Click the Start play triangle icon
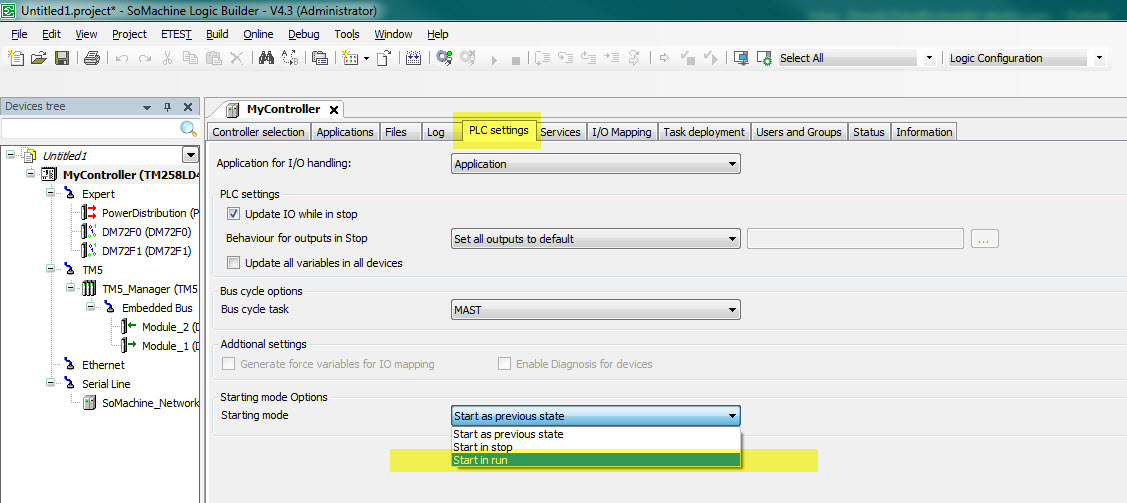Image resolution: width=1127 pixels, height=503 pixels. [x=494, y=60]
